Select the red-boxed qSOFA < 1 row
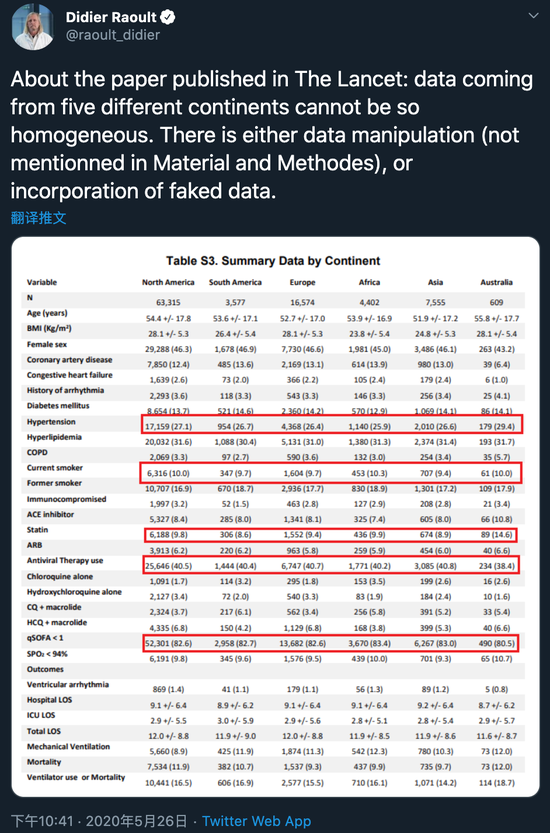Viewport: 550px width, 833px height. coord(331,642)
